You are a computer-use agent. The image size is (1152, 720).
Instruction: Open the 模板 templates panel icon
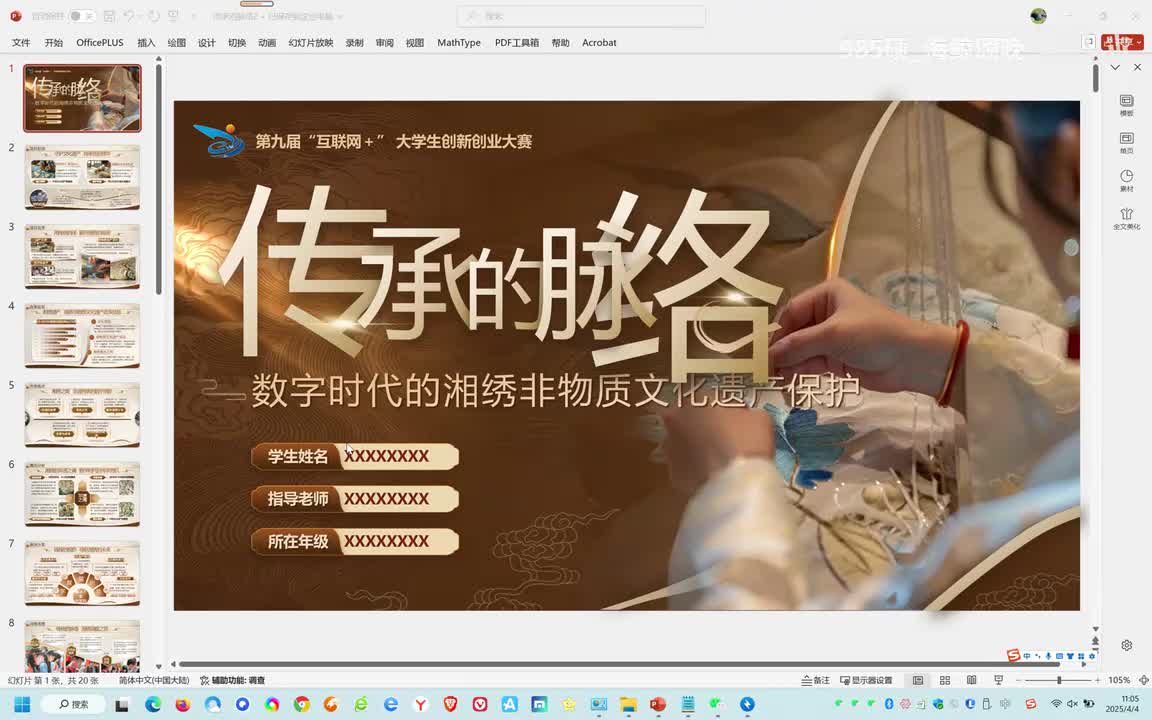(x=1126, y=105)
